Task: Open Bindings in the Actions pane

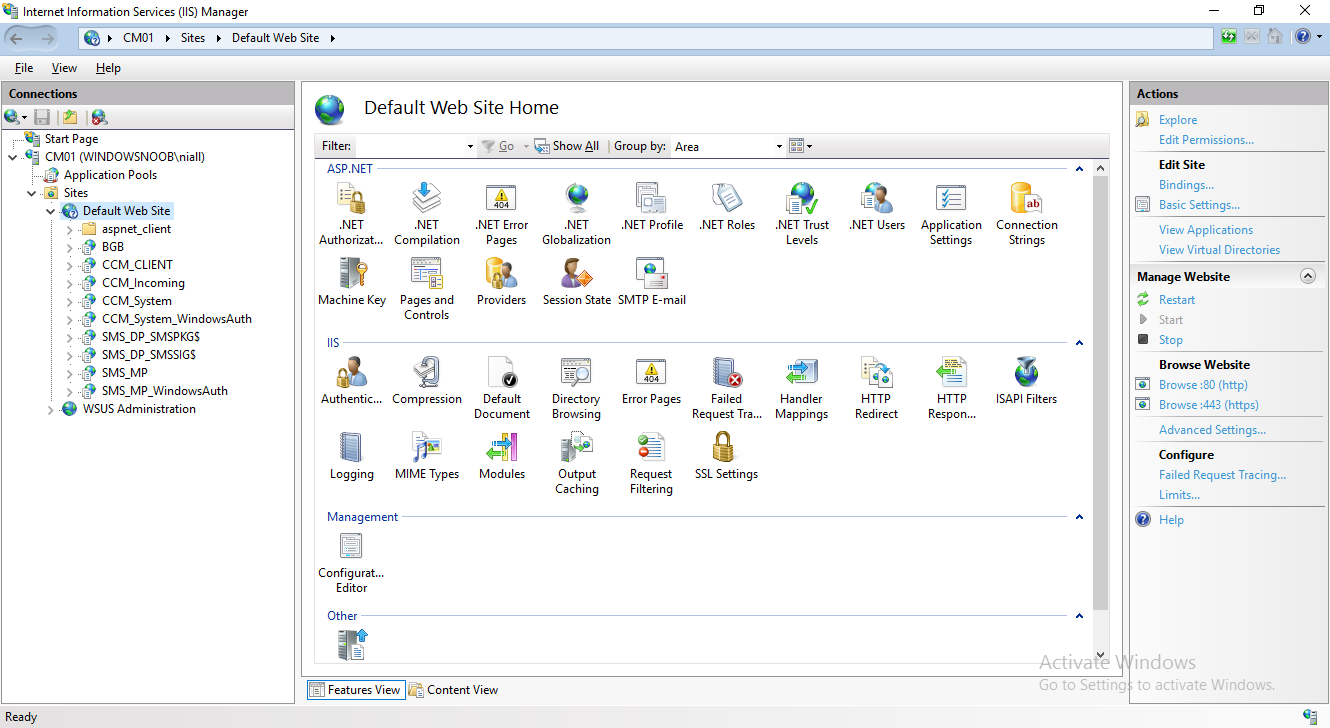Action: (1186, 185)
